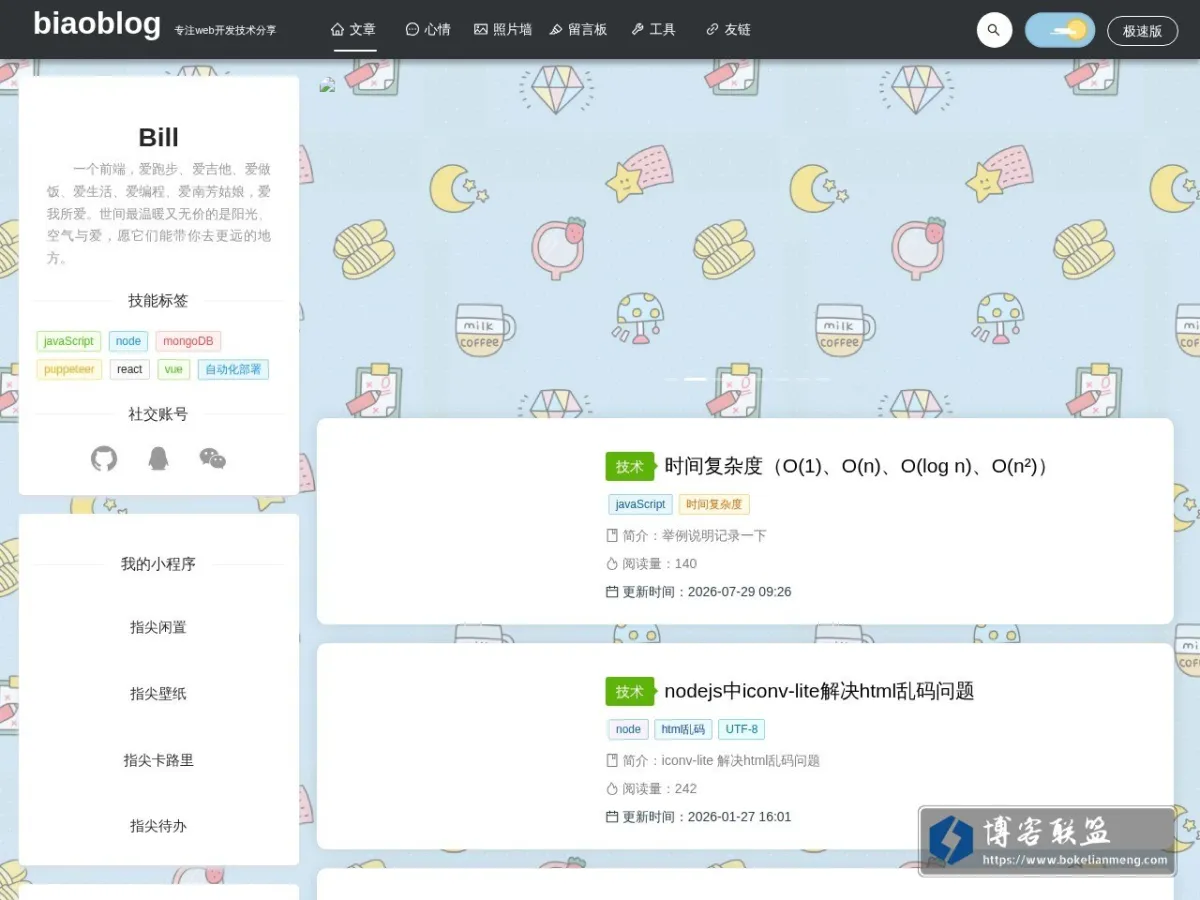Click the broken banner image at carousel top
Screen dimensions: 1200x900
click(x=327, y=86)
